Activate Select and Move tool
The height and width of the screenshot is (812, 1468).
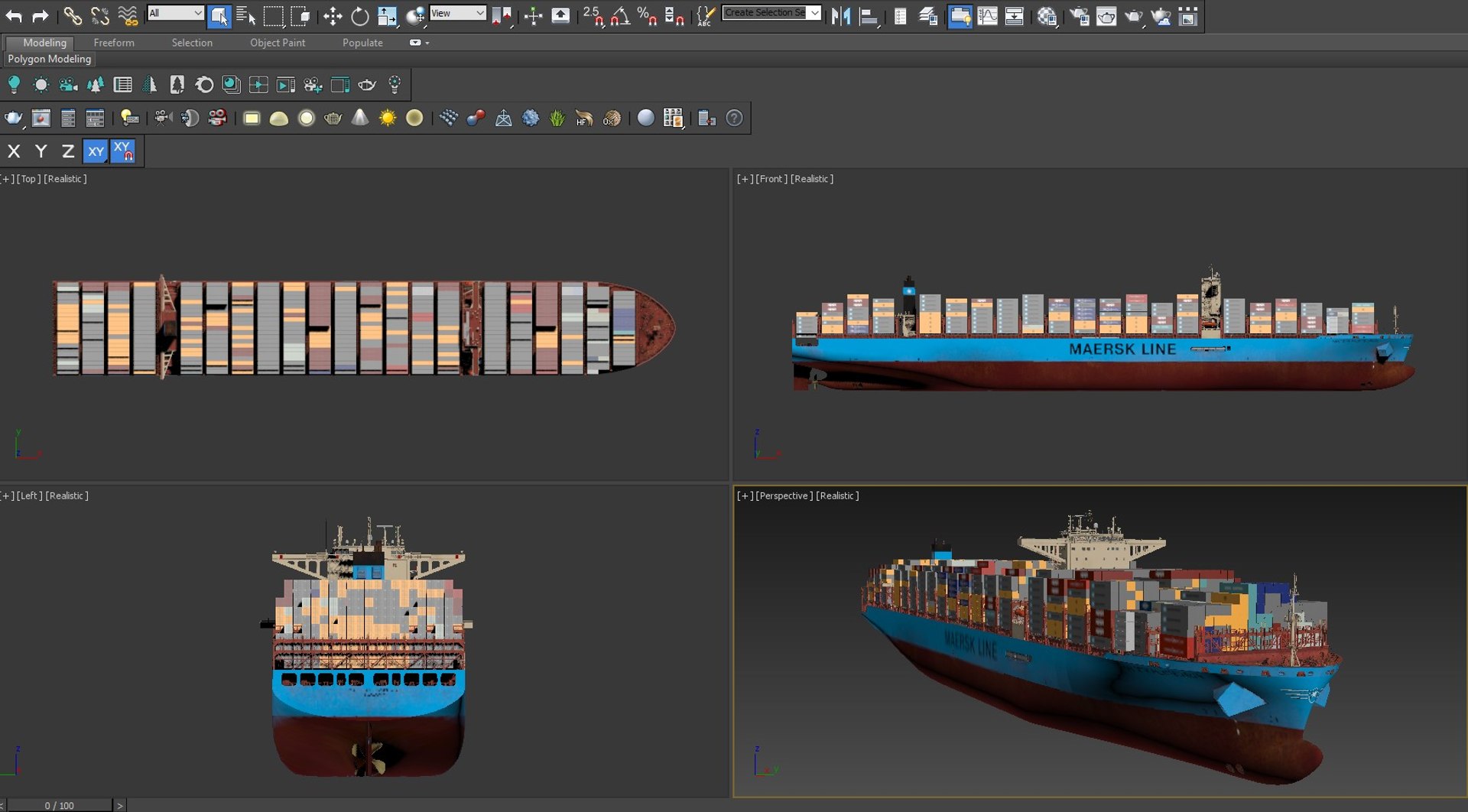click(332, 16)
